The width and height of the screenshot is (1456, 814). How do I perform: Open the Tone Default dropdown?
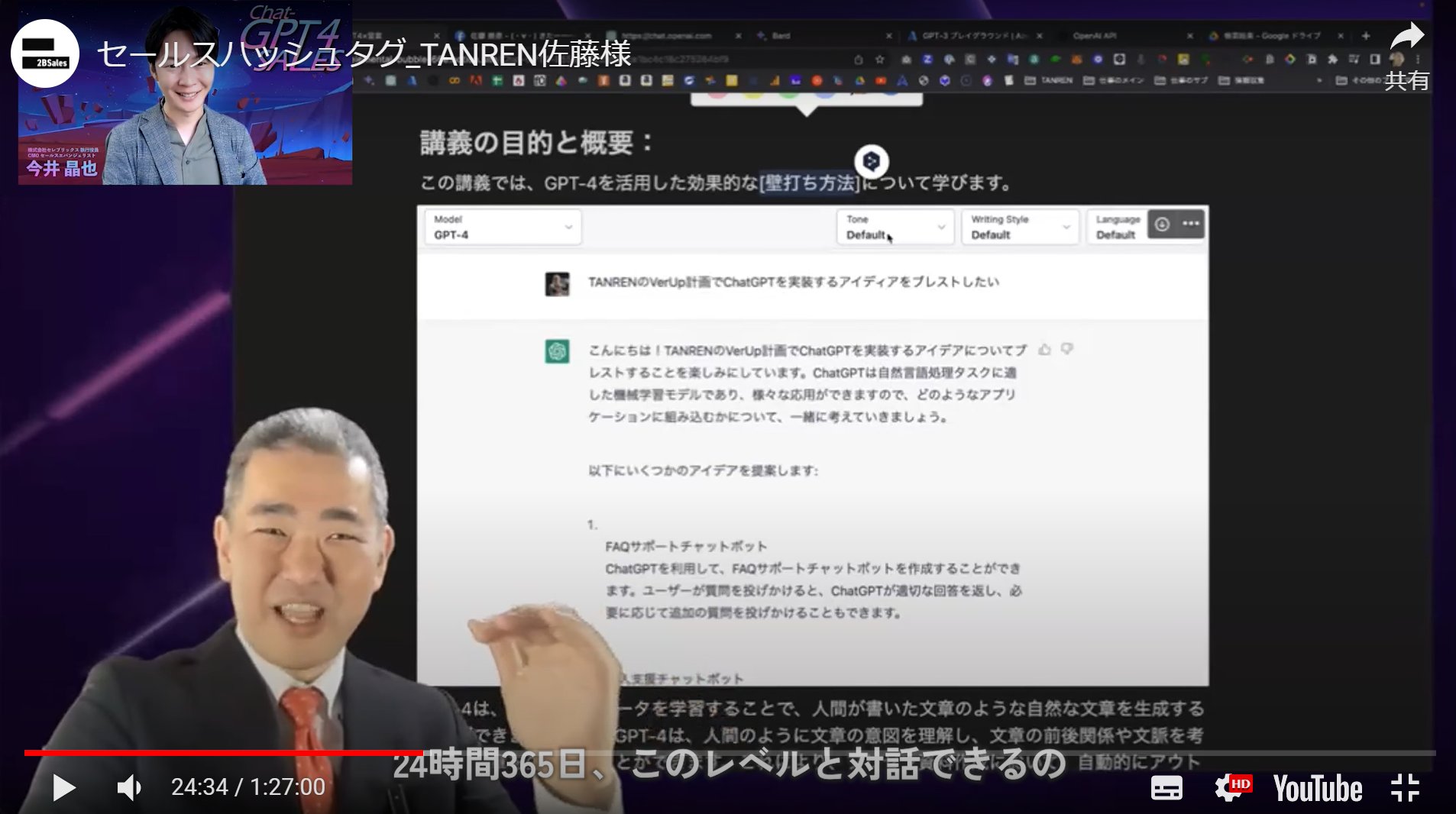tap(895, 228)
